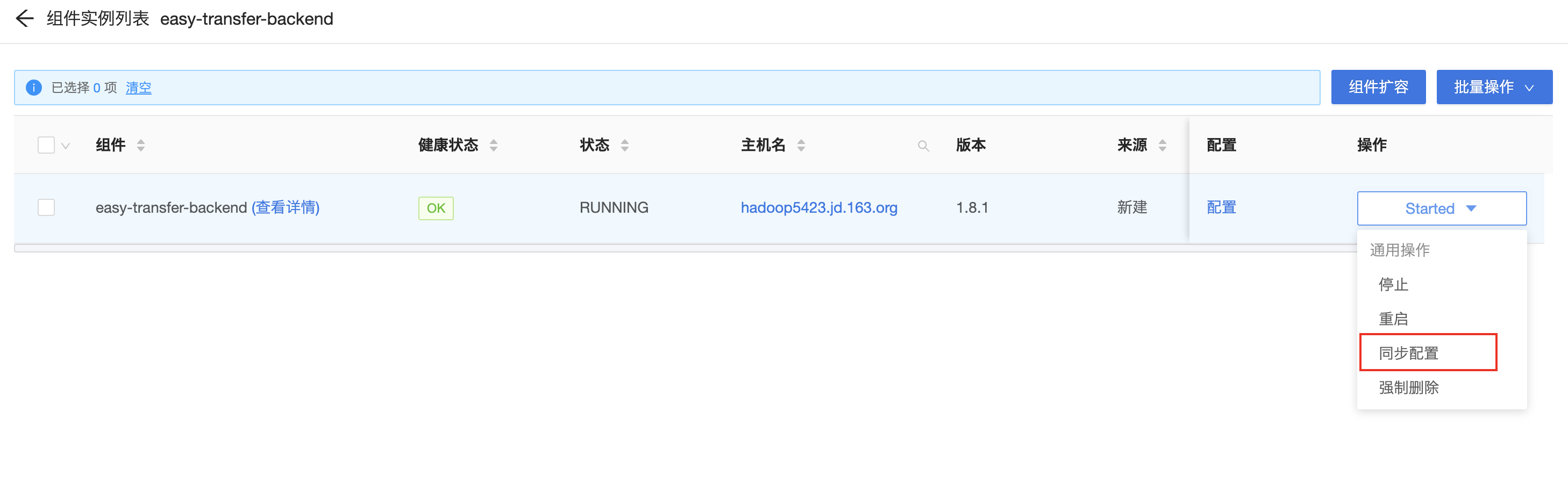
Task: Open the 查看详情 link for easy-transfer-backend
Action: point(286,207)
